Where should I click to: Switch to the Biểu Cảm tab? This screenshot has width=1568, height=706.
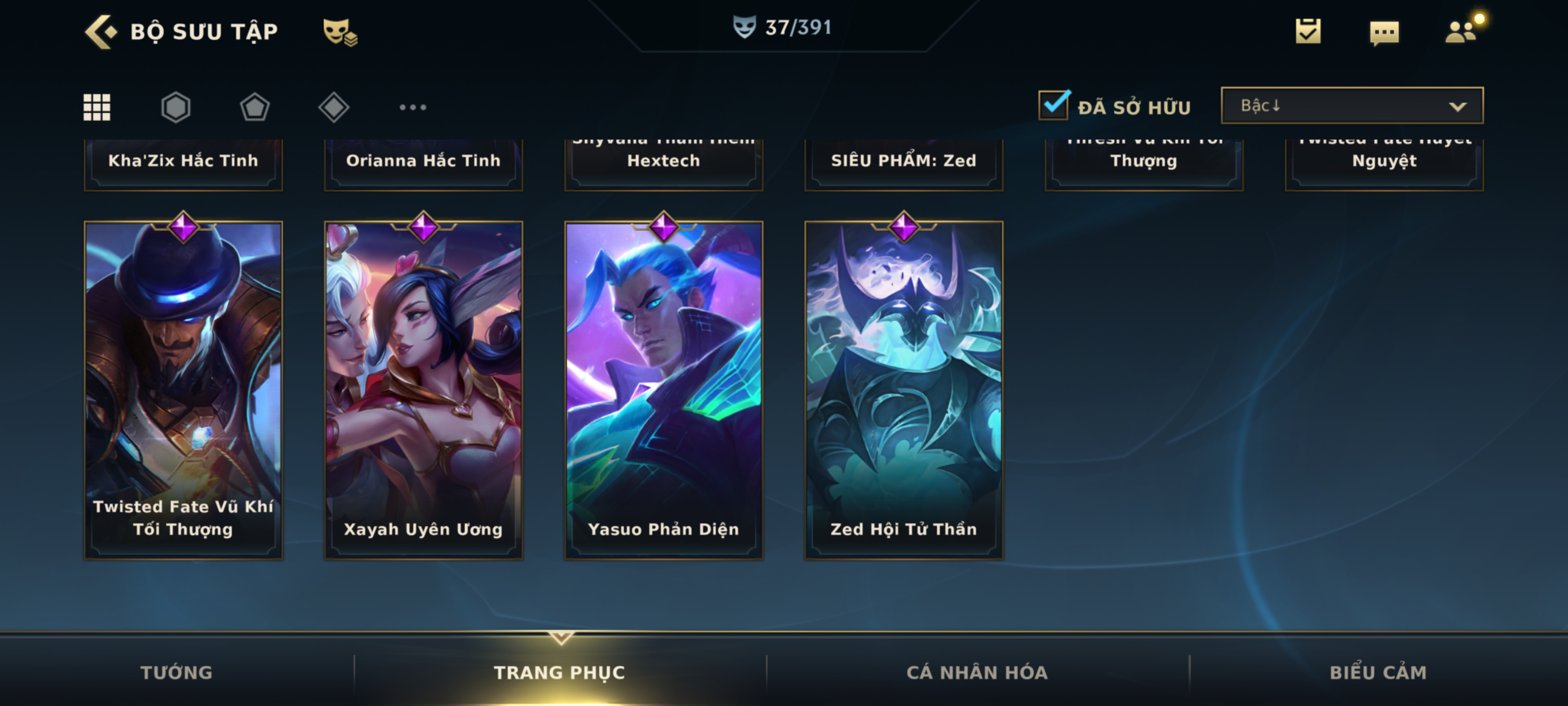coord(1378,672)
